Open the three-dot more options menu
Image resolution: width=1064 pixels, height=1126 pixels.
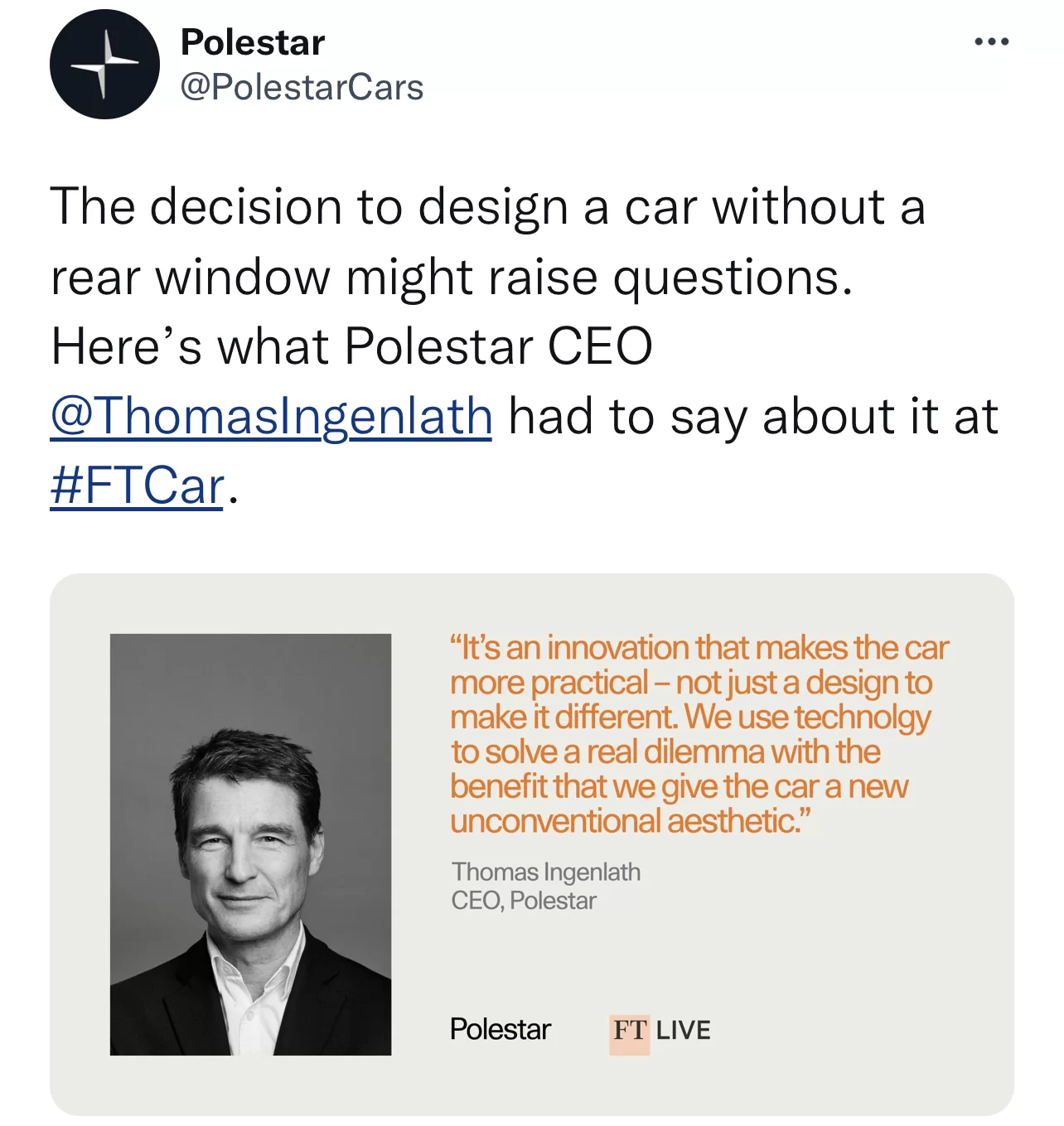(x=991, y=41)
